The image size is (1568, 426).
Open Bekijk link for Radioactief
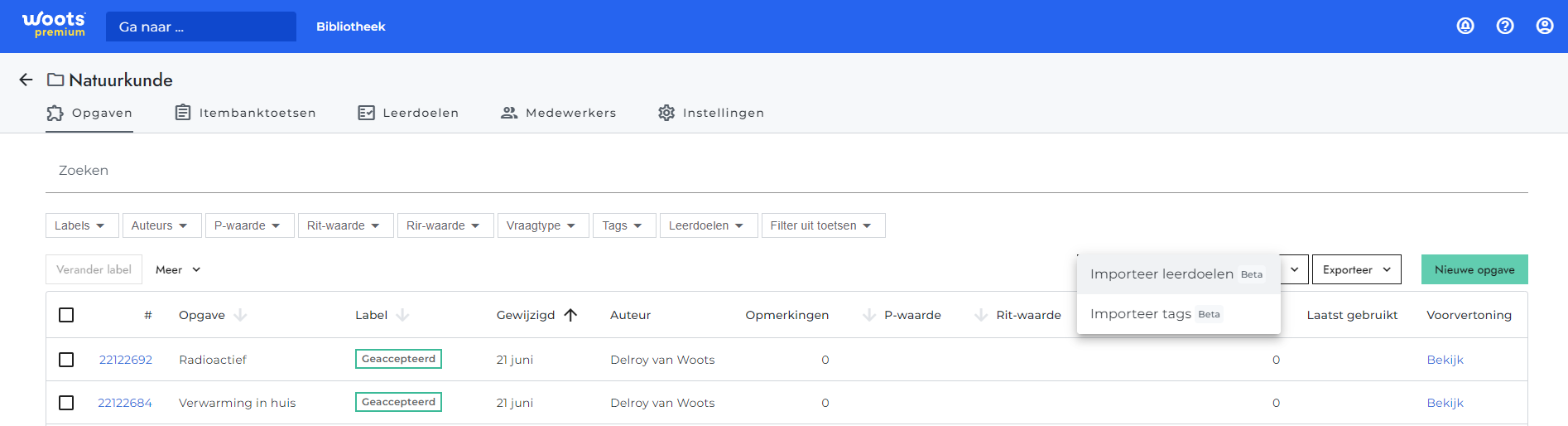[x=1445, y=360]
